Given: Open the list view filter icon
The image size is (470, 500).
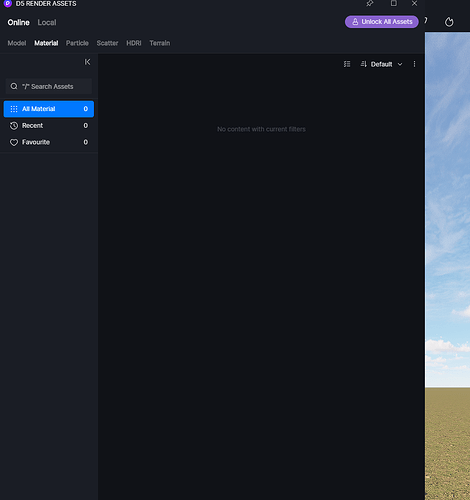Looking at the screenshot, I should tap(347, 64).
